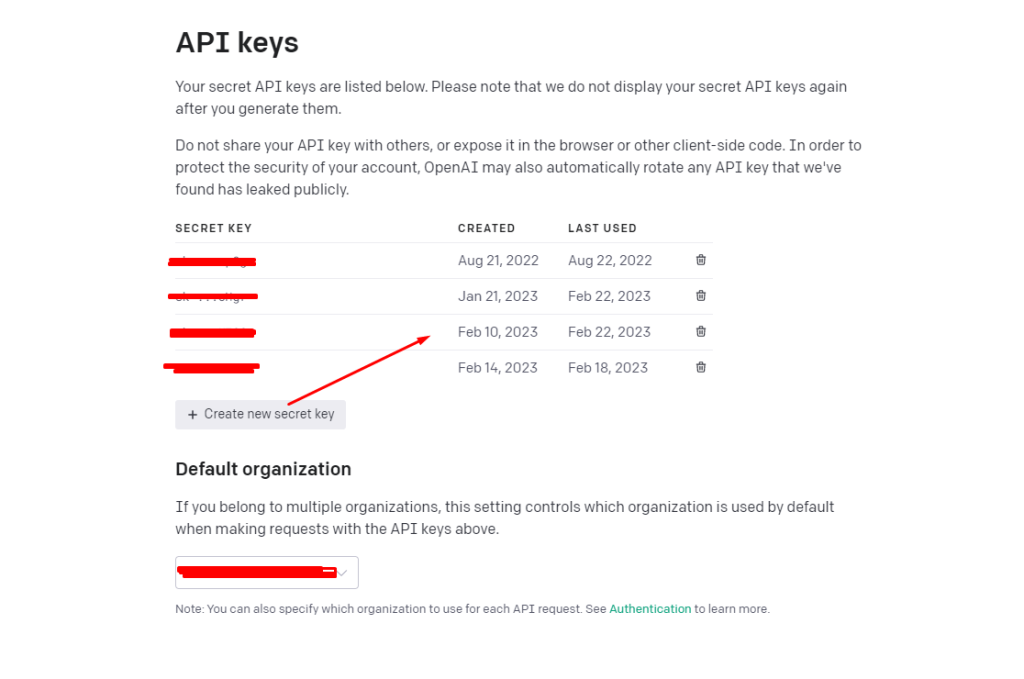Open the Authentication documentation link
This screenshot has width=1024, height=679.
[x=650, y=608]
